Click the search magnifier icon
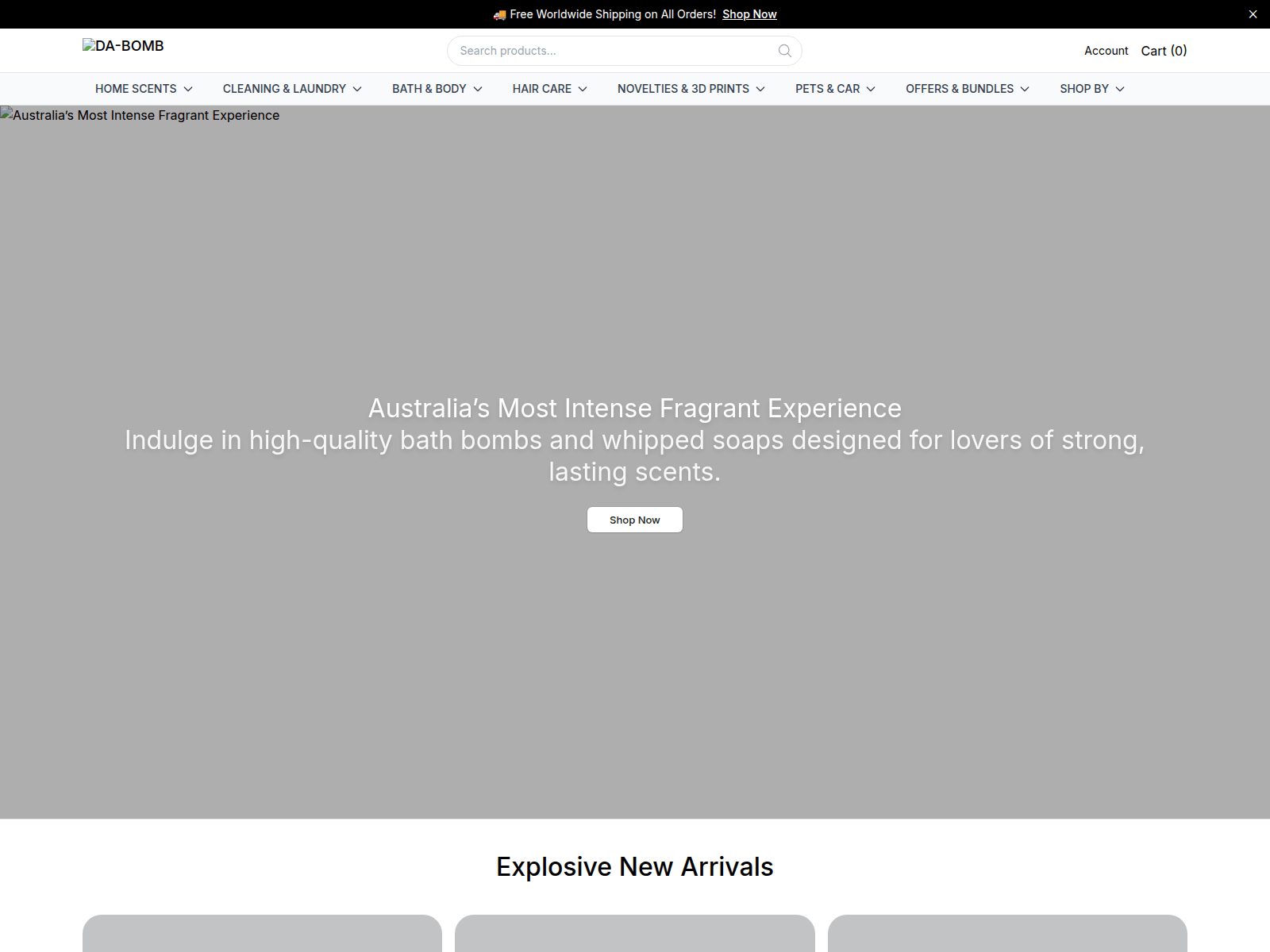This screenshot has width=1270, height=952. tap(784, 51)
